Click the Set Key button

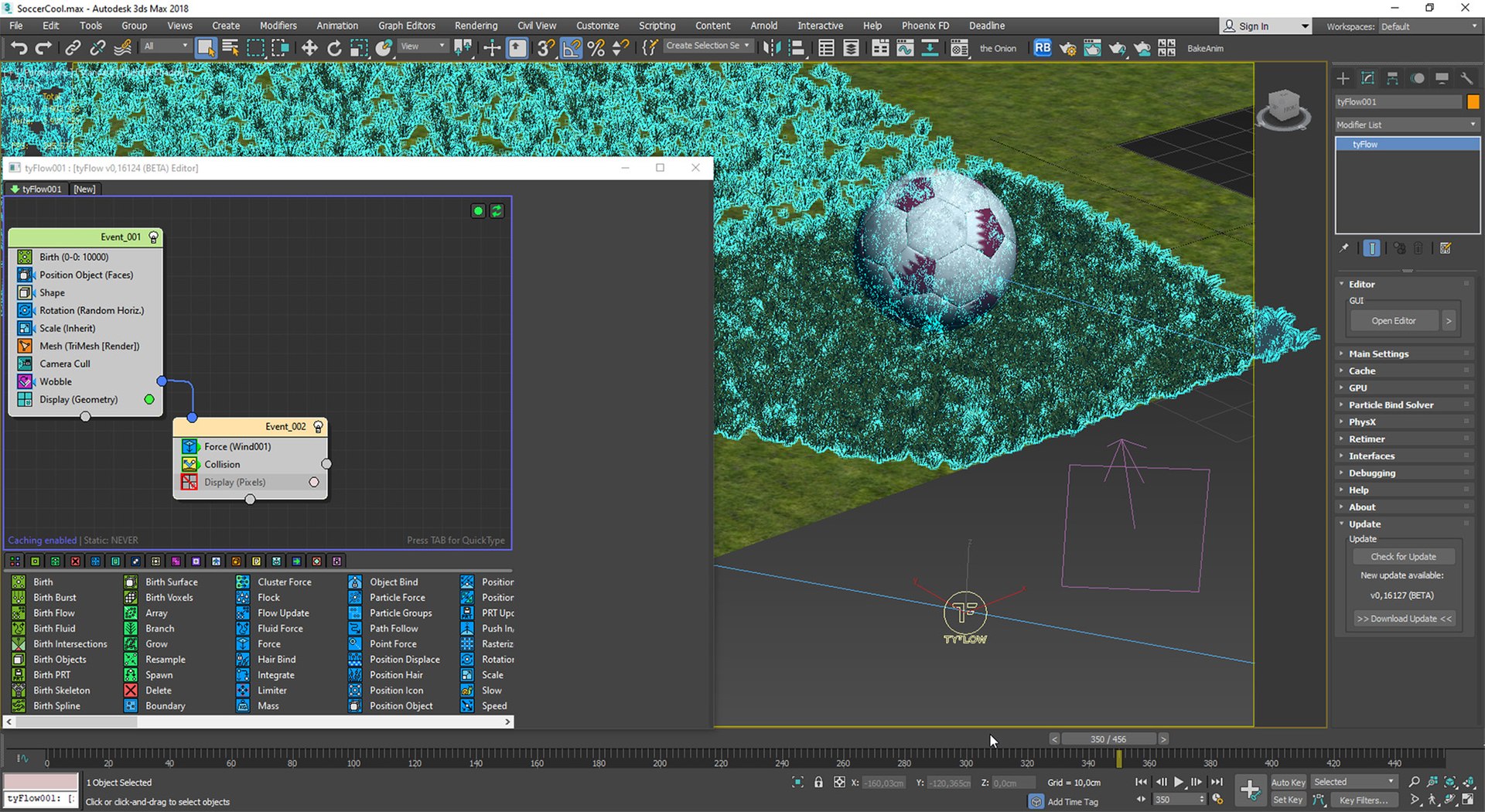click(x=1288, y=800)
